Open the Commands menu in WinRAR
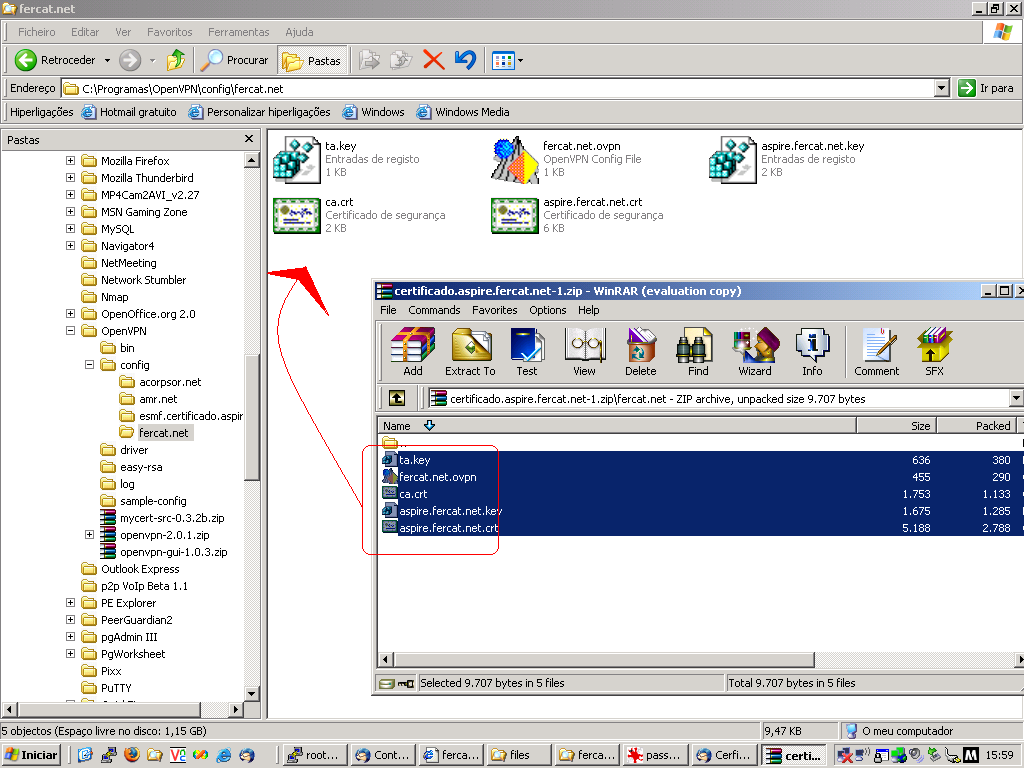 (x=434, y=310)
